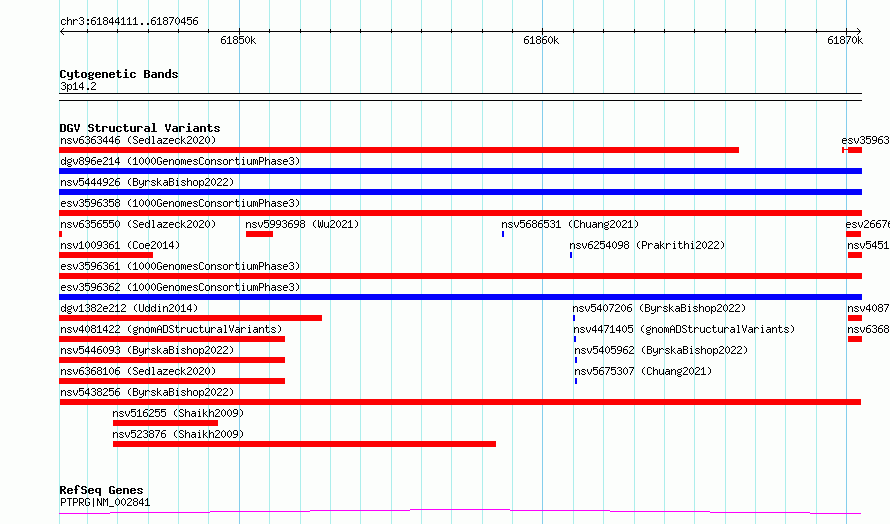
Task: Open the nsv5438256 (ByrskaBishop2022) variant label
Action: [147, 392]
